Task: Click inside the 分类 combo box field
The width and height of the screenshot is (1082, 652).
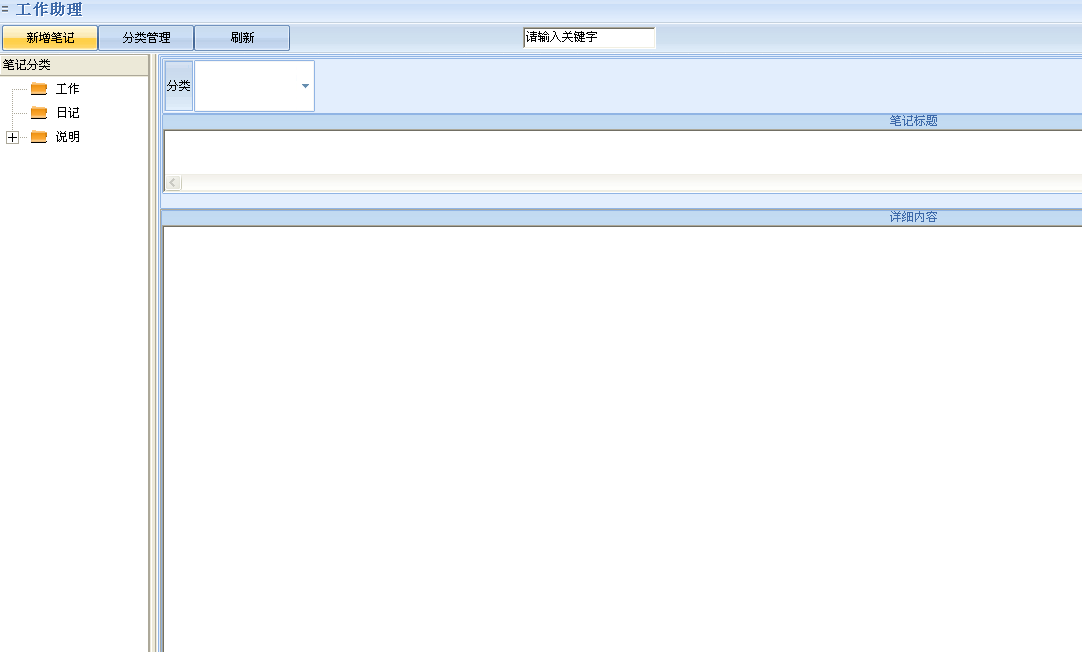Action: 254,86
